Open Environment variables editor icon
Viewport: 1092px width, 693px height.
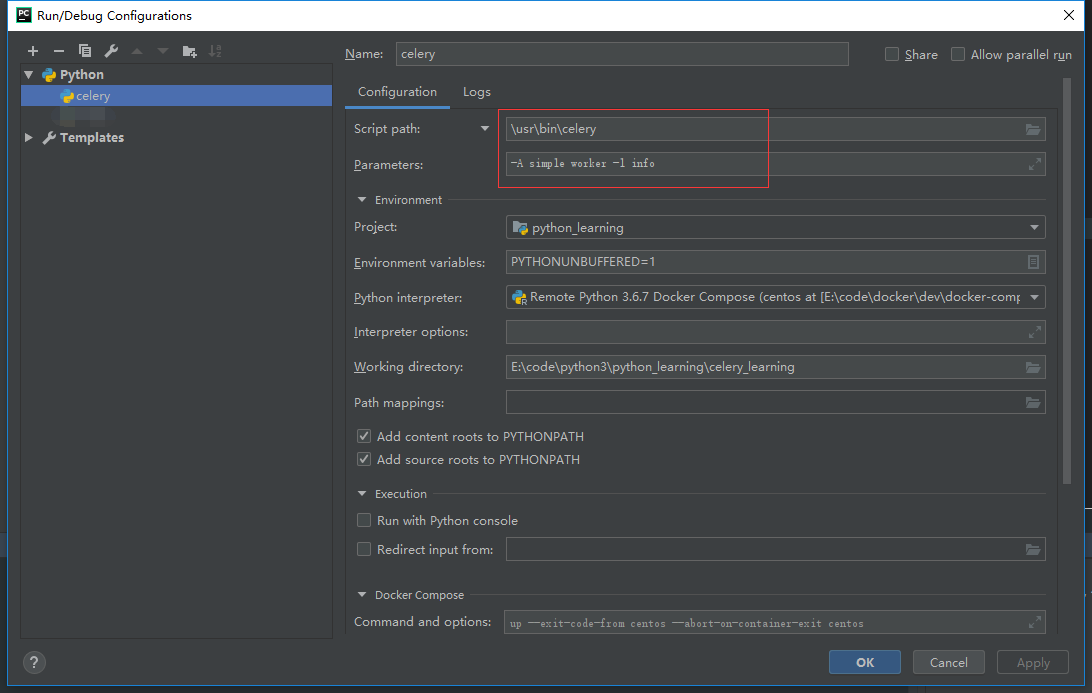[1033, 262]
